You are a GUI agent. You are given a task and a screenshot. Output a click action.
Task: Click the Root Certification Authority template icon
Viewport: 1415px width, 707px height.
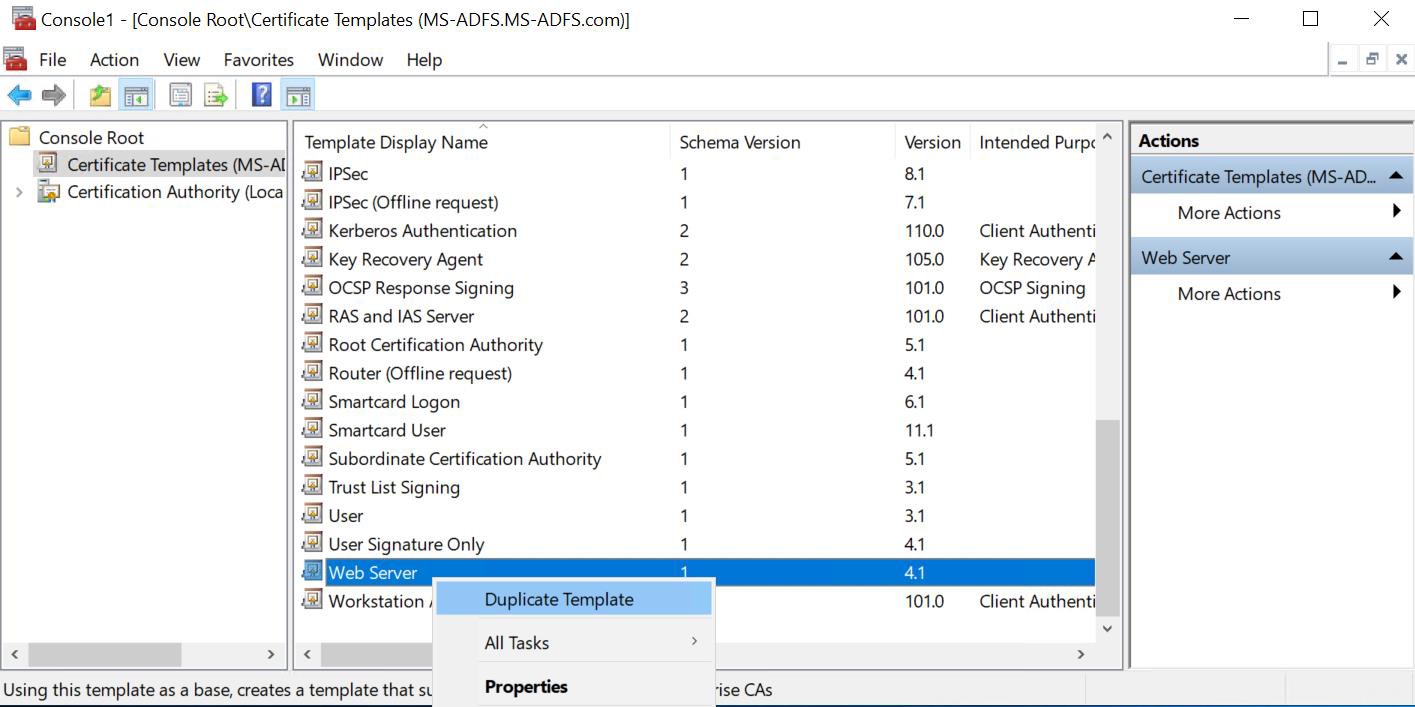(x=313, y=344)
